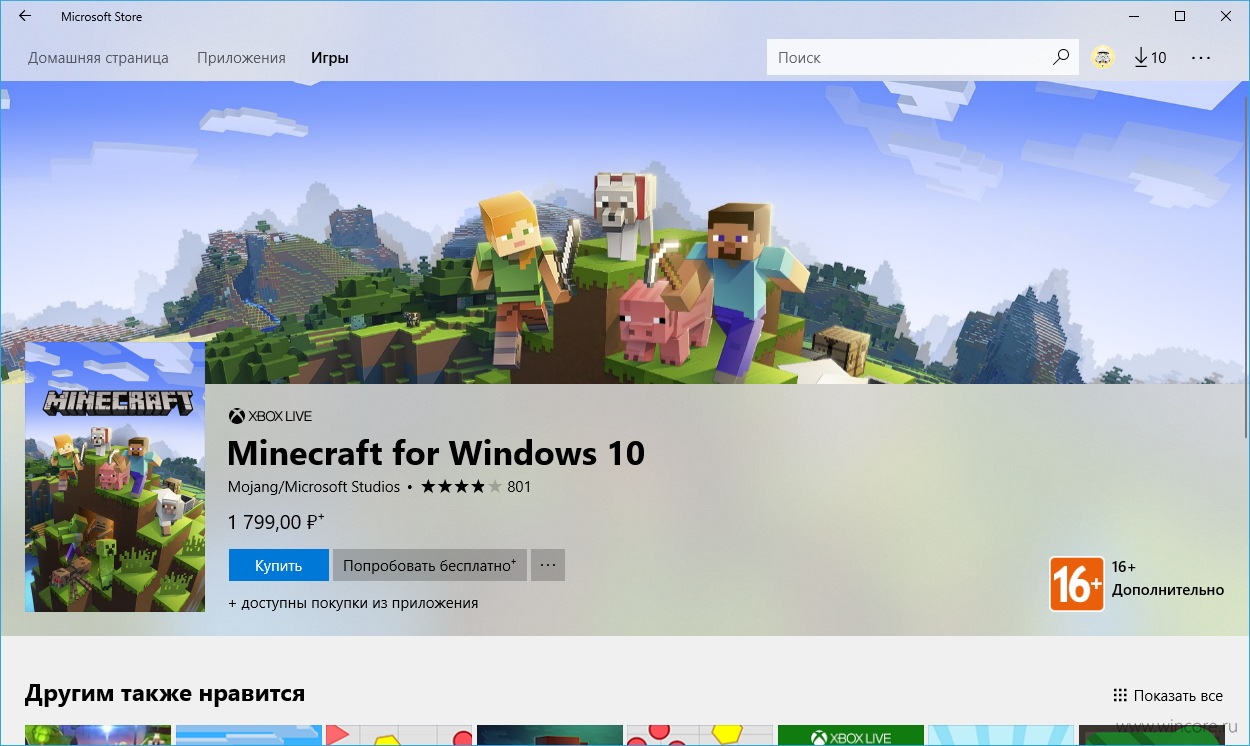The image size is (1250, 746).
Task: Click the Другим также нравится heading
Action: click(x=165, y=693)
